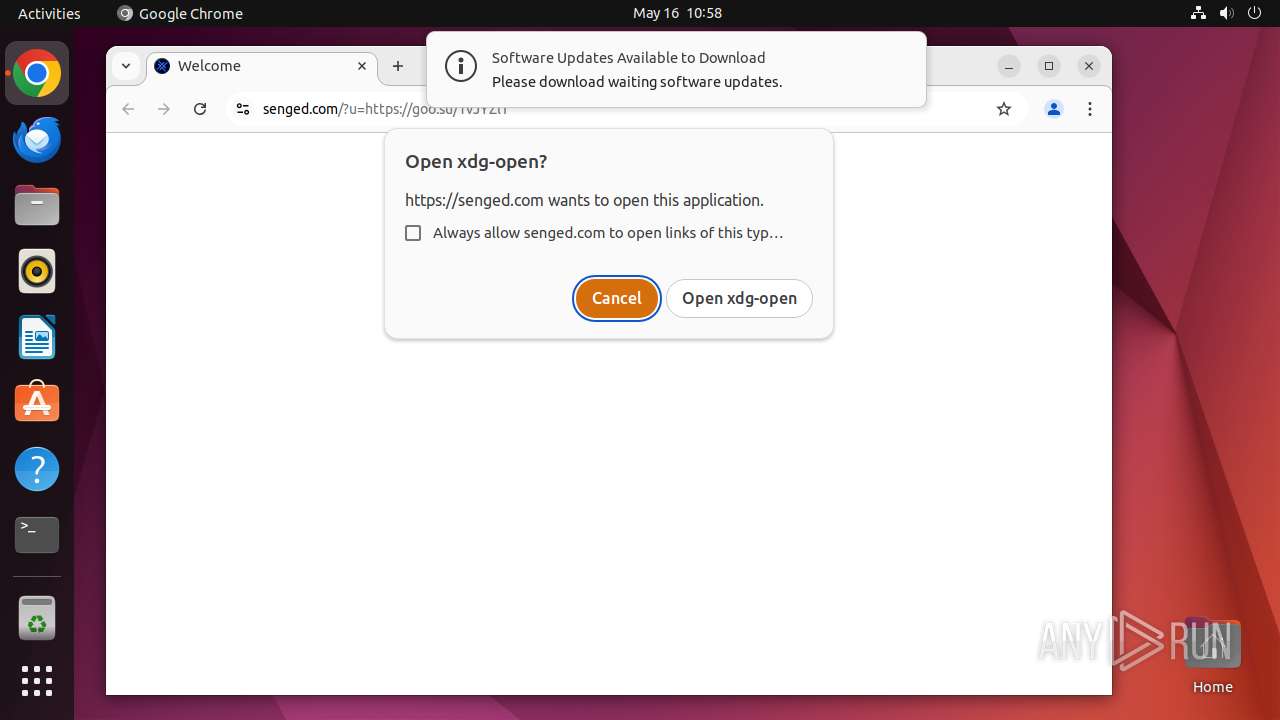Open the Google Chrome app menu
1280x720 pixels.
[180, 13]
